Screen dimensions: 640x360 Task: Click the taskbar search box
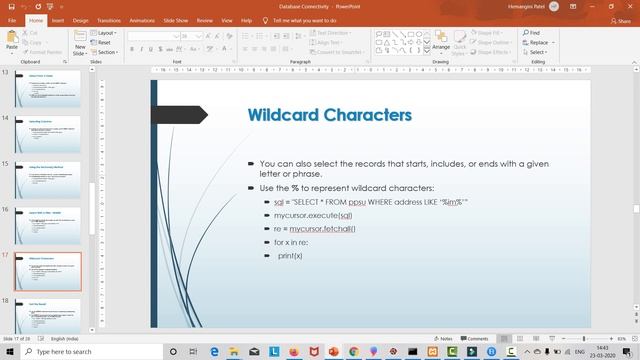(92, 351)
